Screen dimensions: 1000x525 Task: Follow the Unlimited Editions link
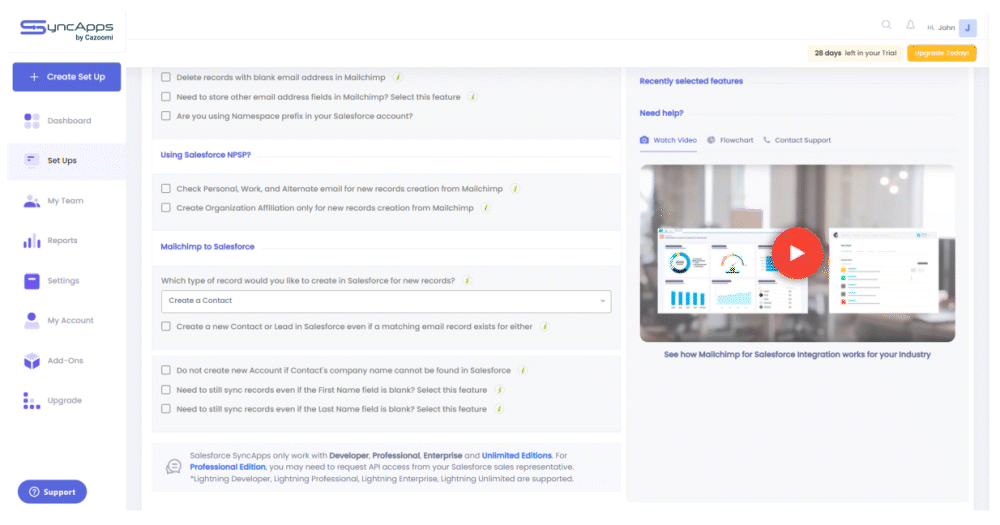(x=517, y=455)
